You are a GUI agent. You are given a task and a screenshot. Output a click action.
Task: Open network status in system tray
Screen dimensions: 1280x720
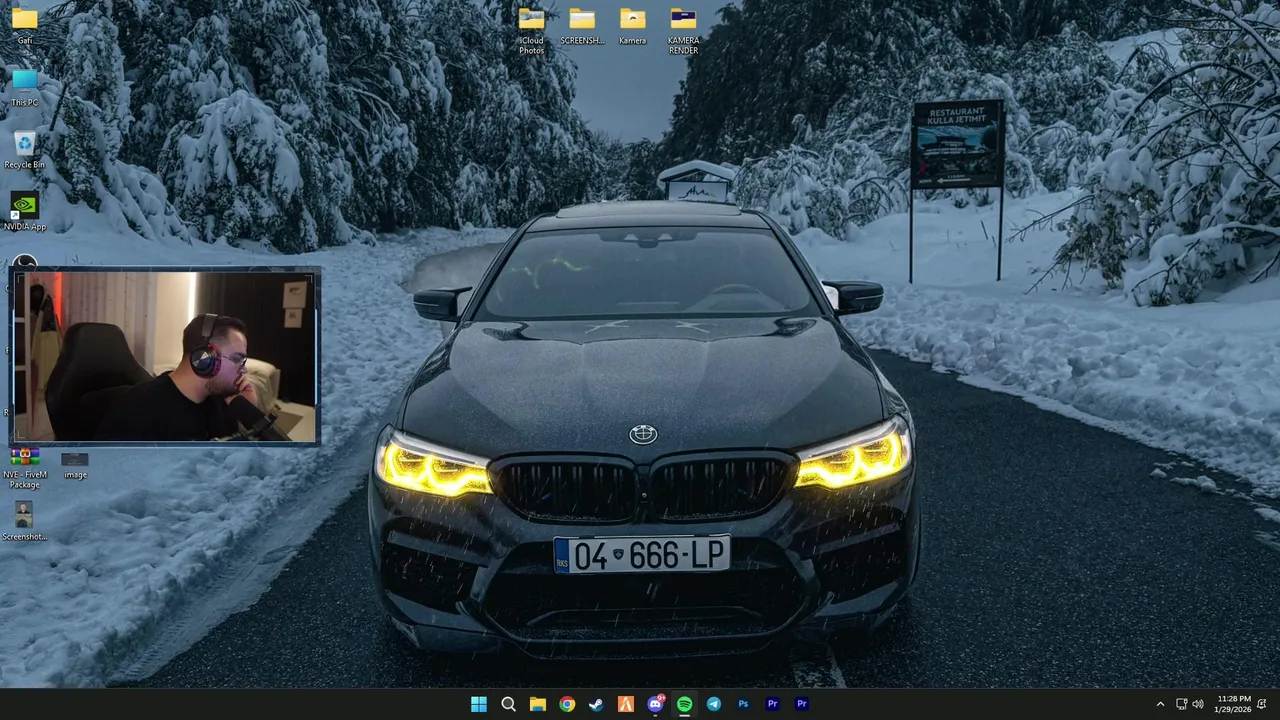tap(1181, 704)
